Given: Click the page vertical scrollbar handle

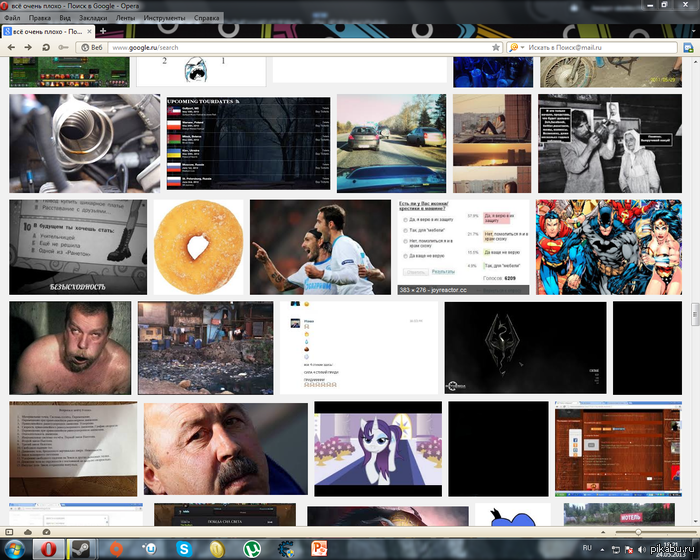Looking at the screenshot, I should click(695, 314).
